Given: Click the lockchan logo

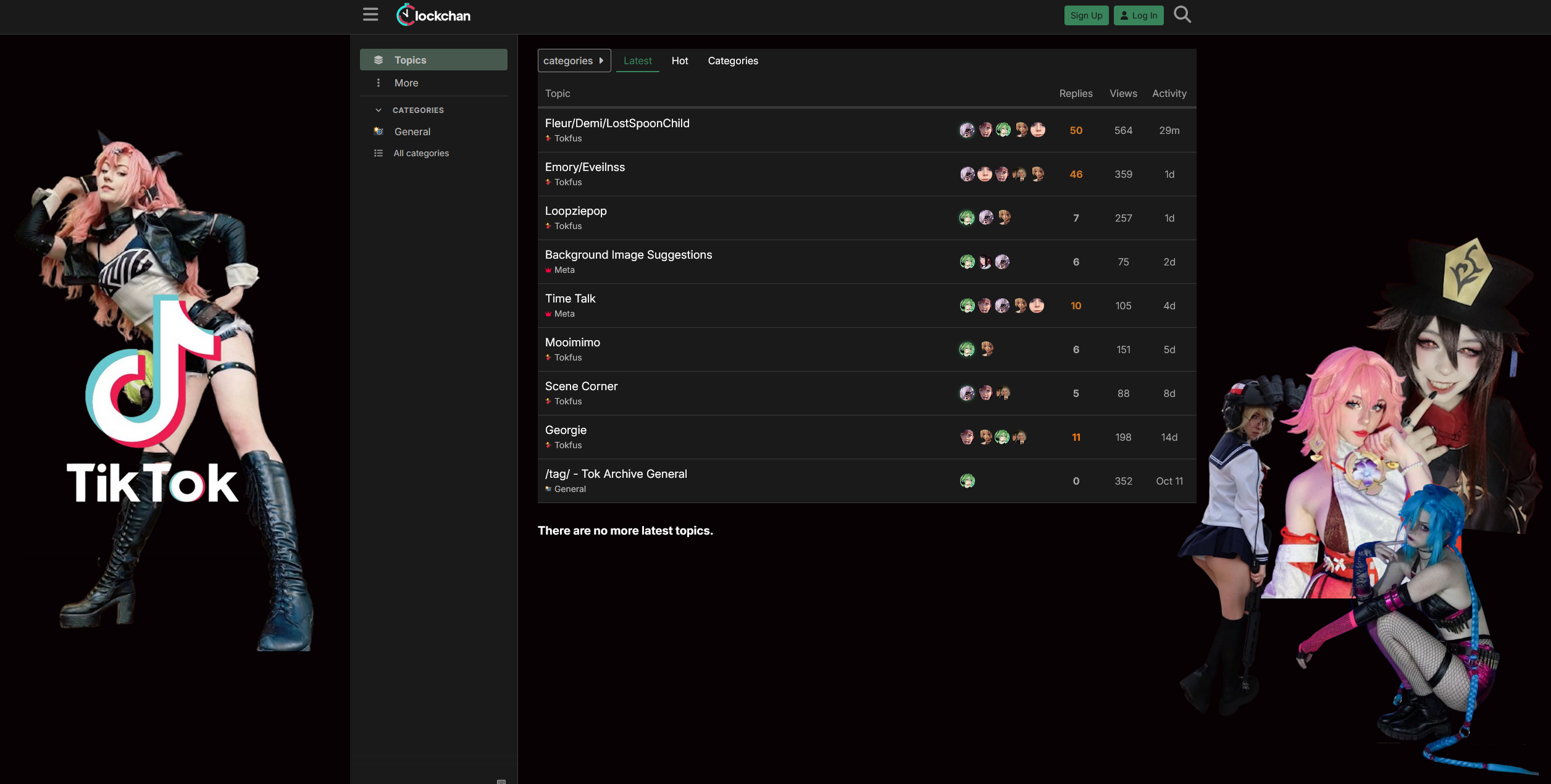Looking at the screenshot, I should 433,15.
